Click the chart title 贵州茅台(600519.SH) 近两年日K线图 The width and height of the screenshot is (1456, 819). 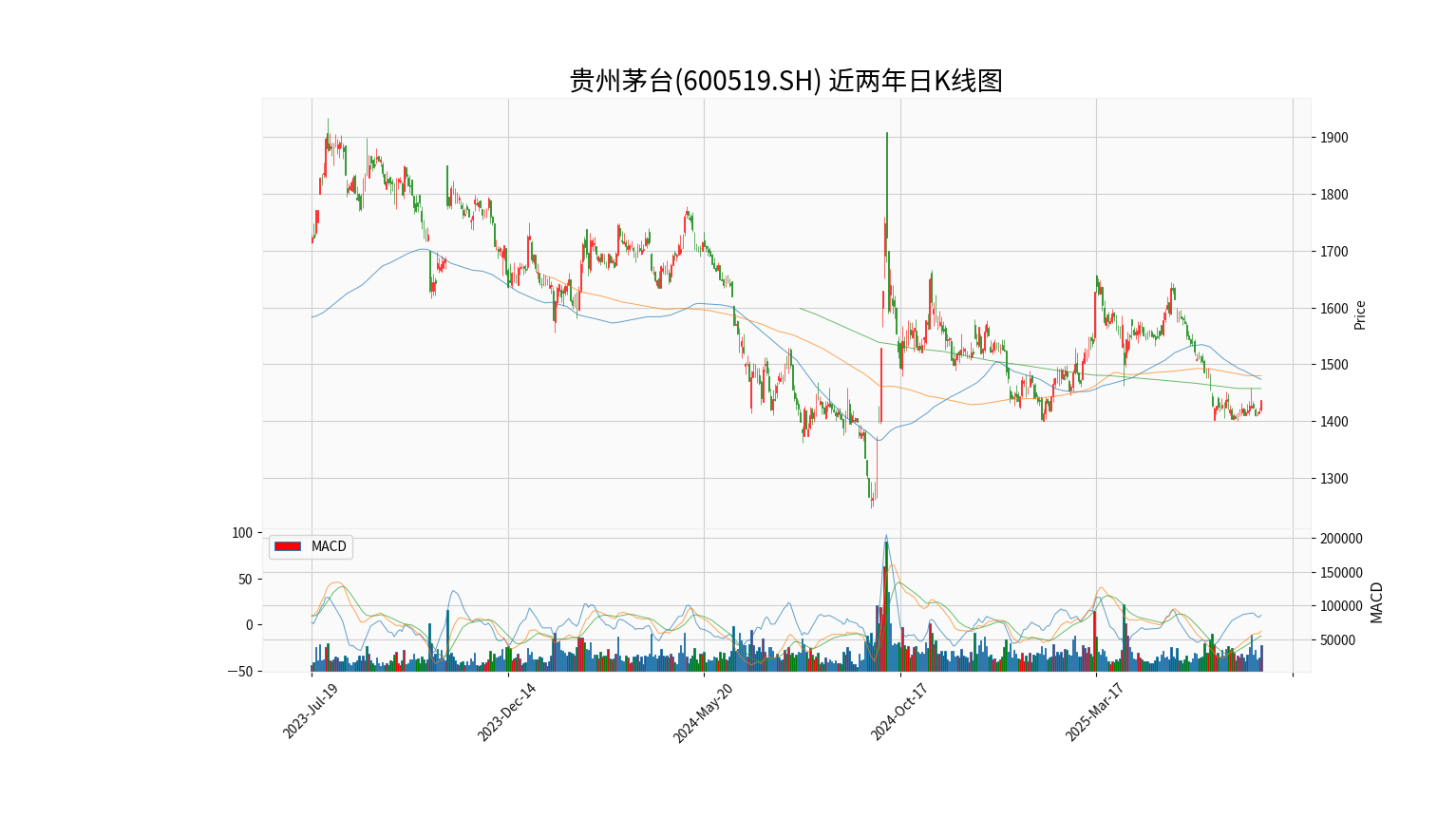(x=785, y=81)
